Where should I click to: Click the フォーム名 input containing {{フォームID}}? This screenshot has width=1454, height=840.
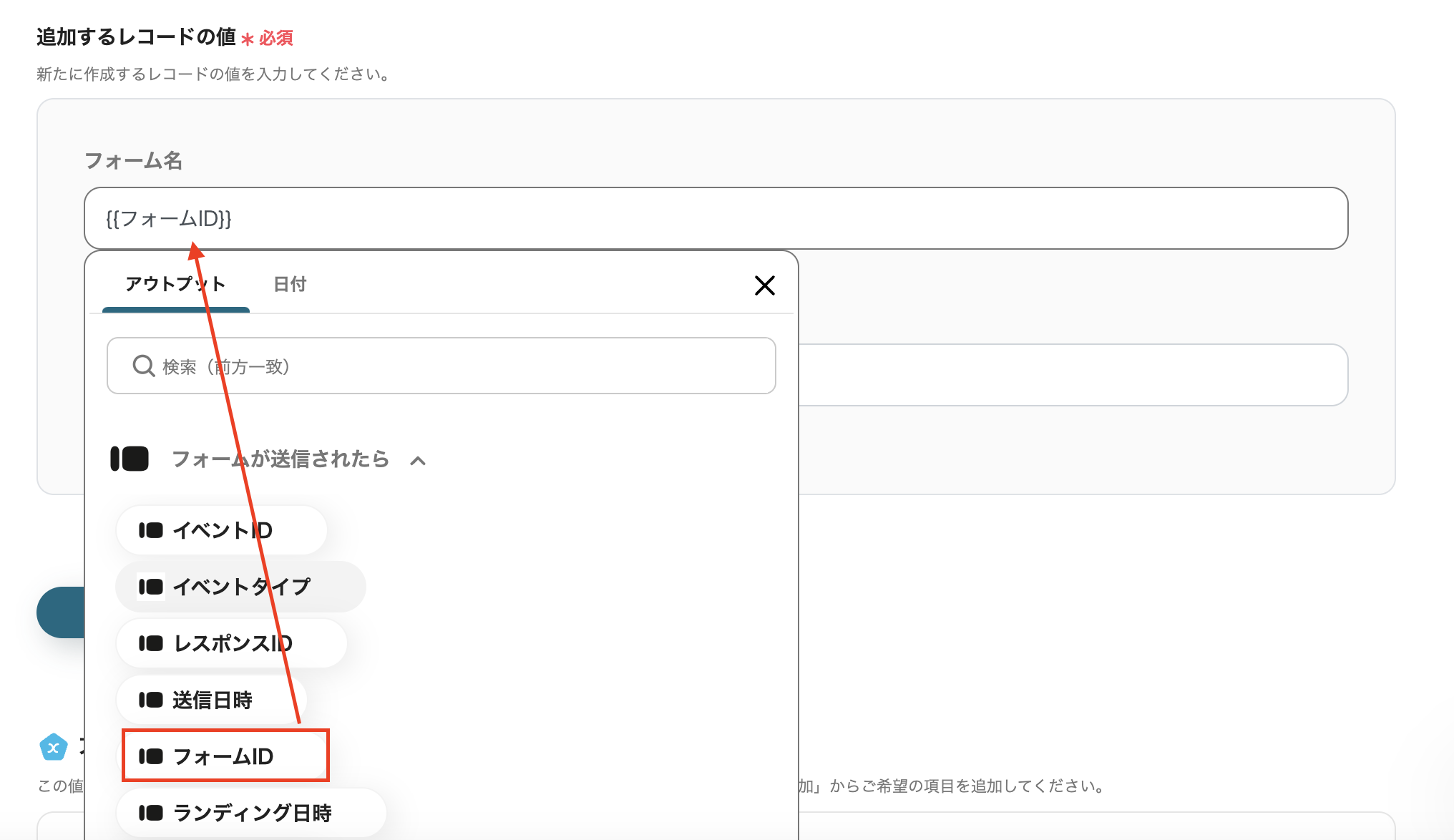[x=716, y=218]
